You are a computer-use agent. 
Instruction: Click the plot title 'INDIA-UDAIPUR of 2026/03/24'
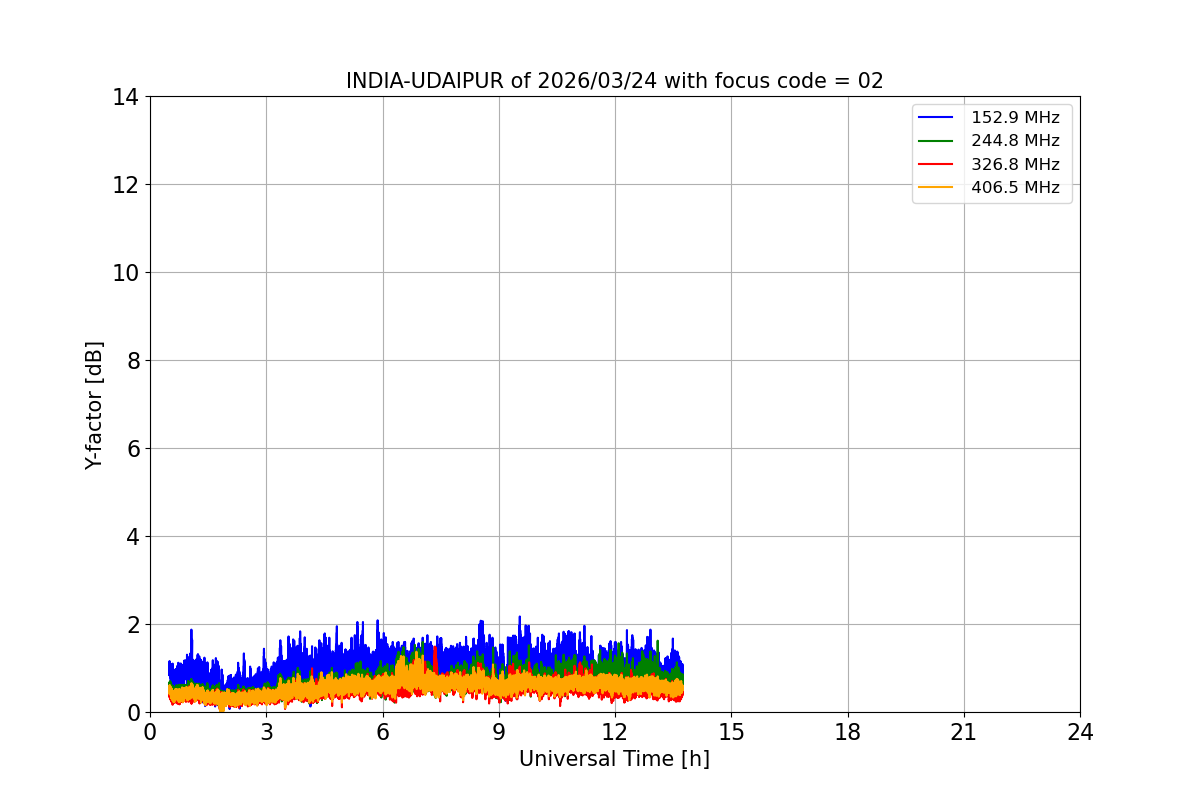pos(615,81)
